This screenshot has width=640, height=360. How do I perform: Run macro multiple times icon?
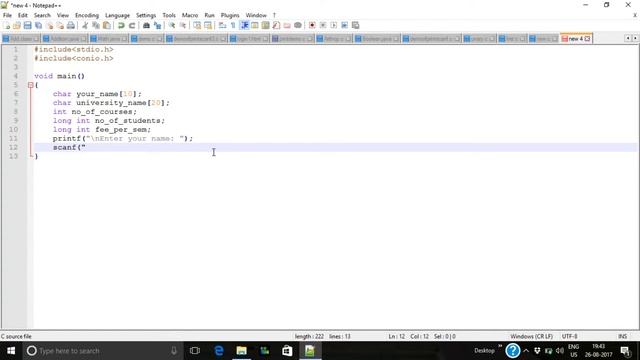click(344, 25)
